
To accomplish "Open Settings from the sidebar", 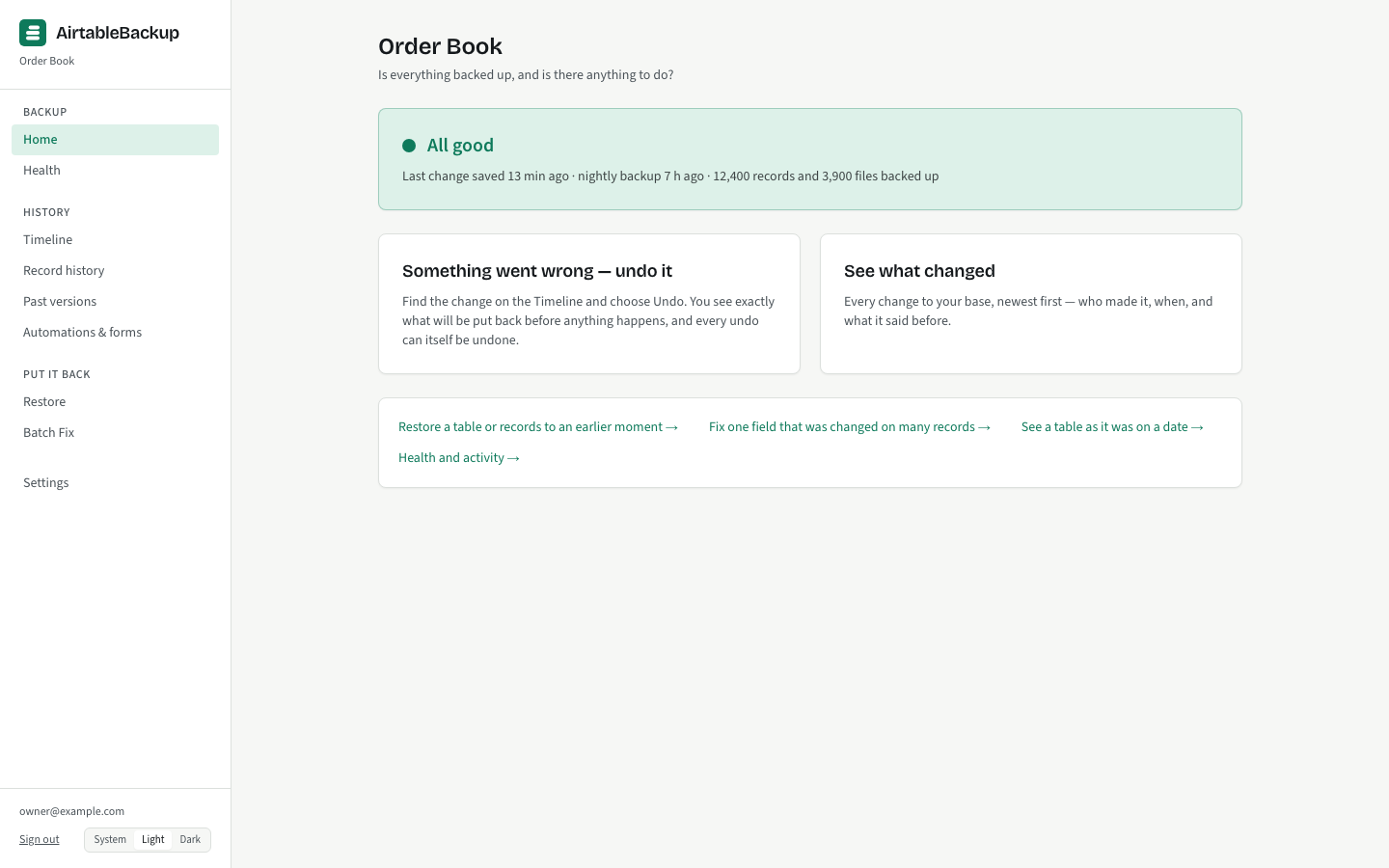I will [115, 483].
